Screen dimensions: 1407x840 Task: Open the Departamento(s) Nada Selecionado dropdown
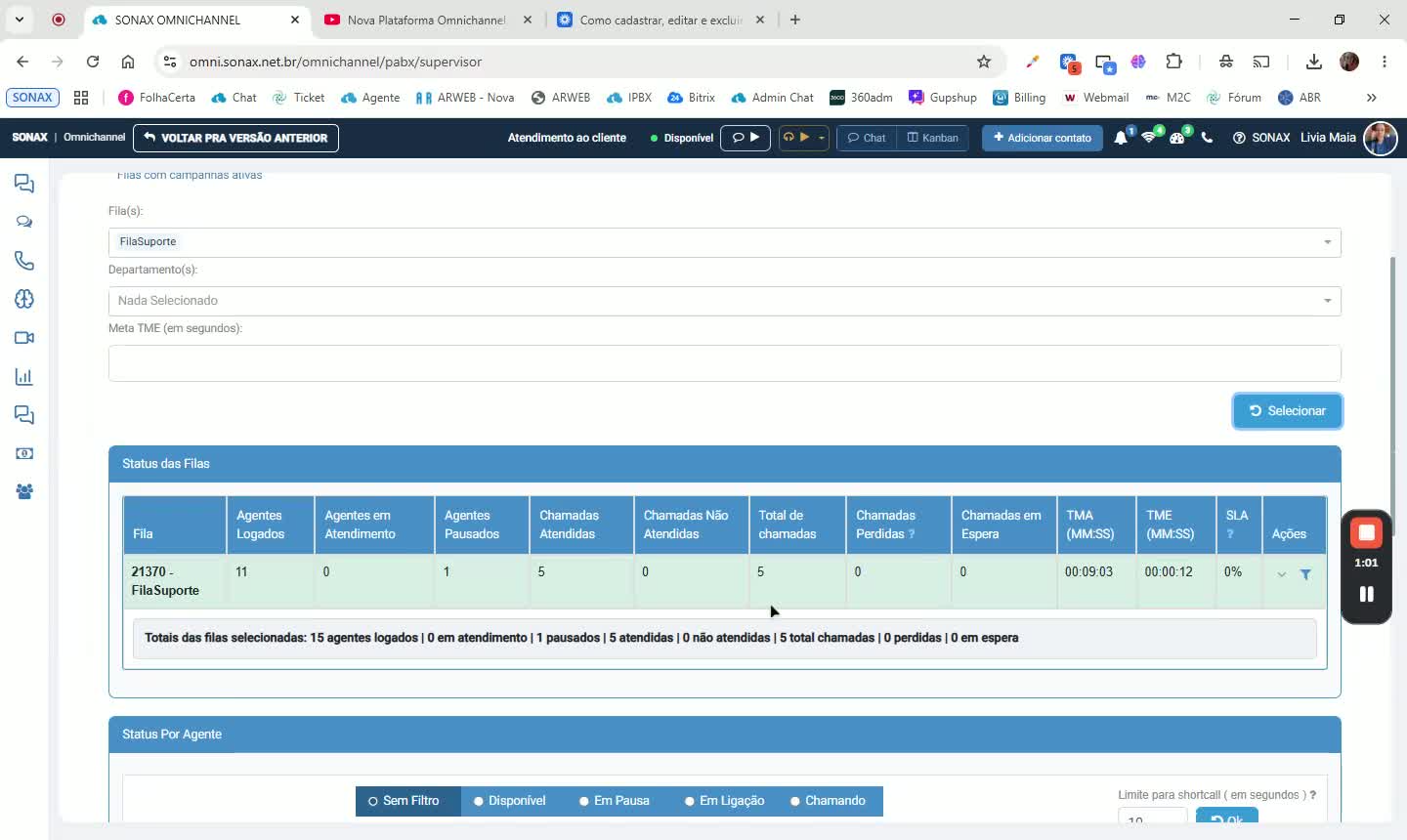pos(724,301)
